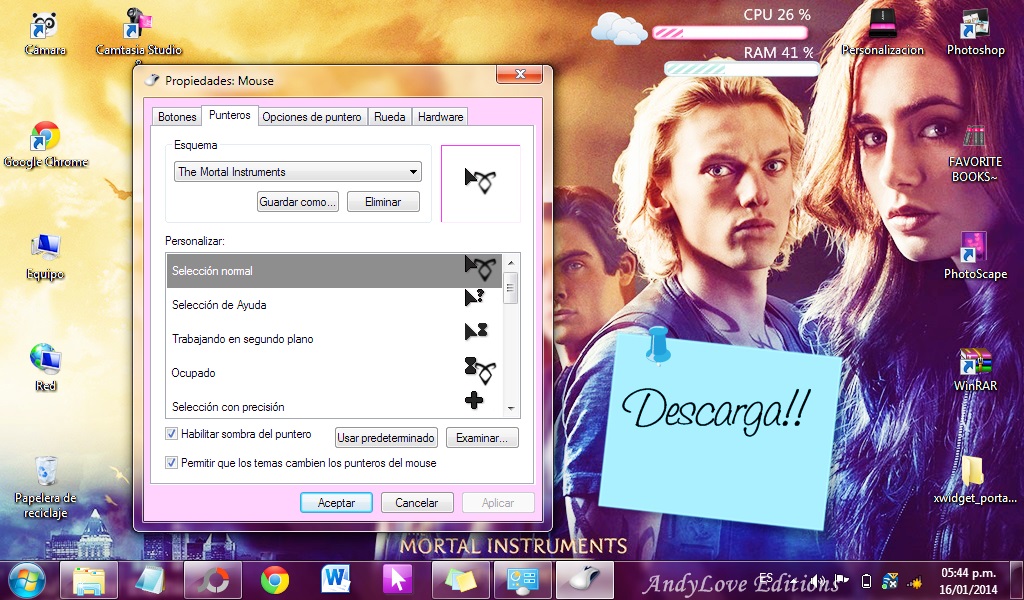Select the Ocupado pointer row
Screen dimensions: 1024x600
click(334, 373)
